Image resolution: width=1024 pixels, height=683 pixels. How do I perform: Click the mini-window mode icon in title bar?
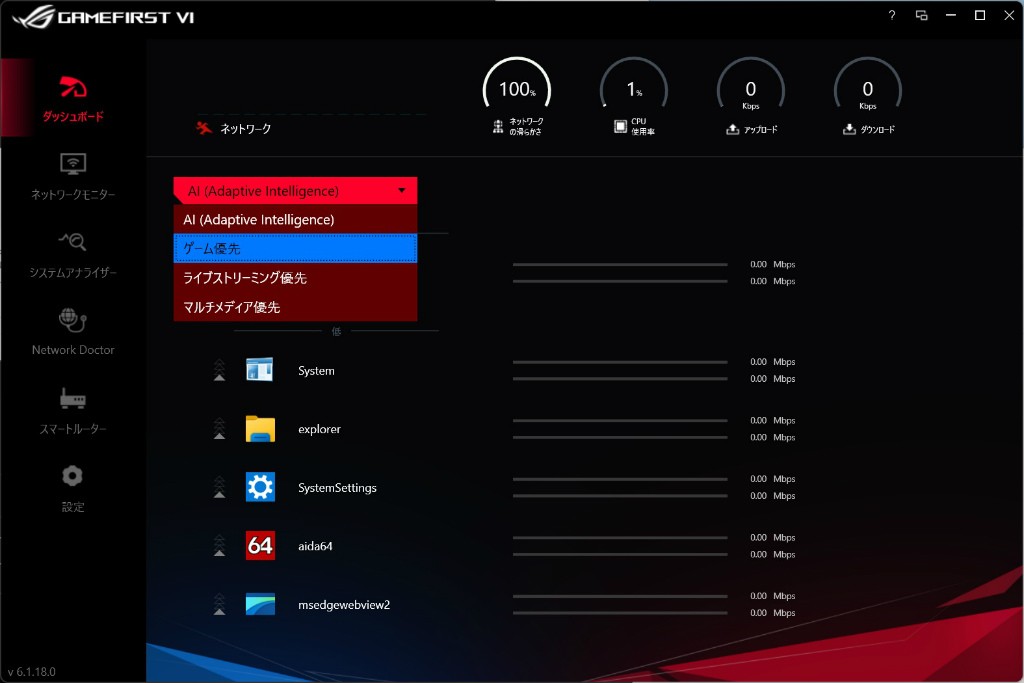[921, 15]
